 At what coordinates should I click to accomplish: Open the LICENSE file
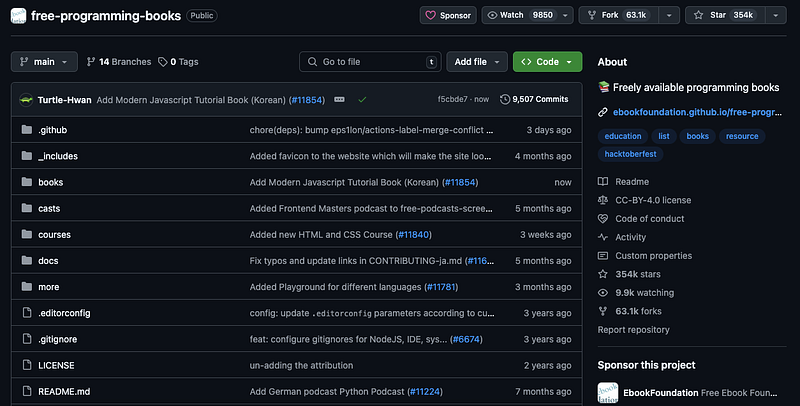[x=56, y=366]
